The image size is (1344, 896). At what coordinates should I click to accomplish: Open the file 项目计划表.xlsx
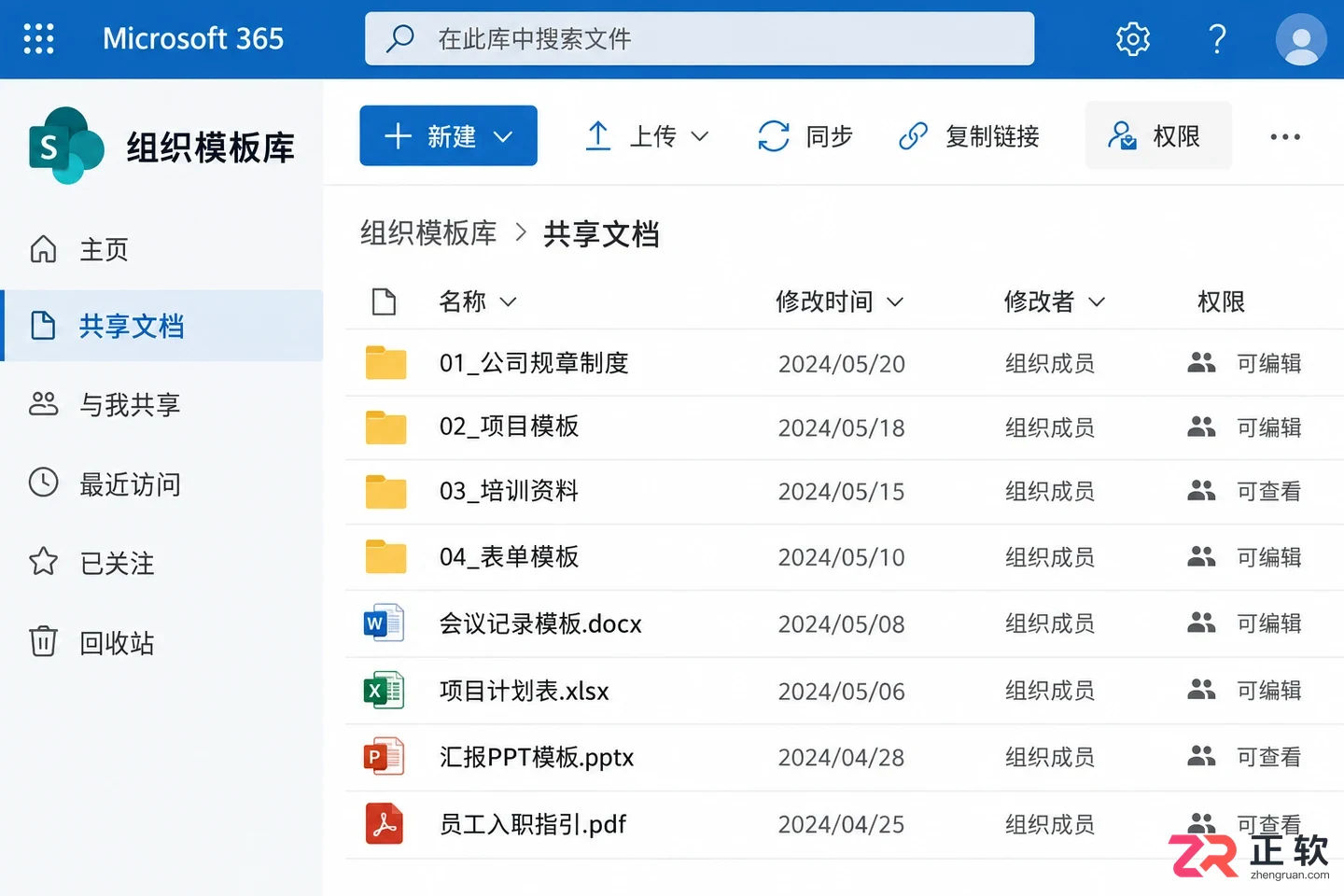525,691
